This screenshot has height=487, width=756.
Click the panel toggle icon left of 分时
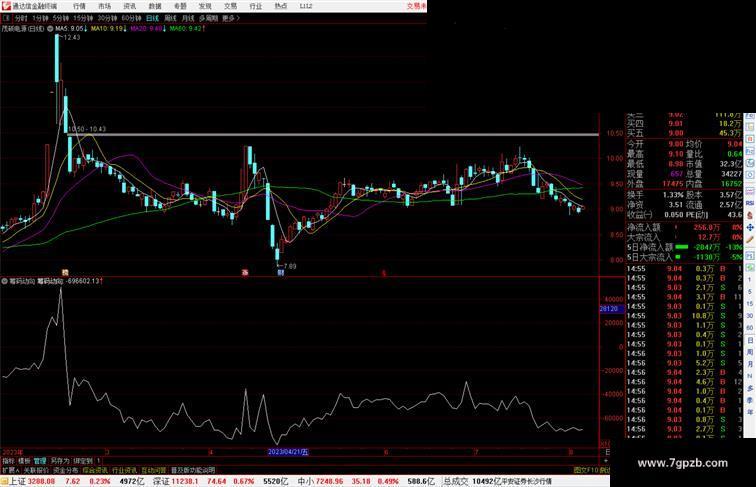point(6,18)
